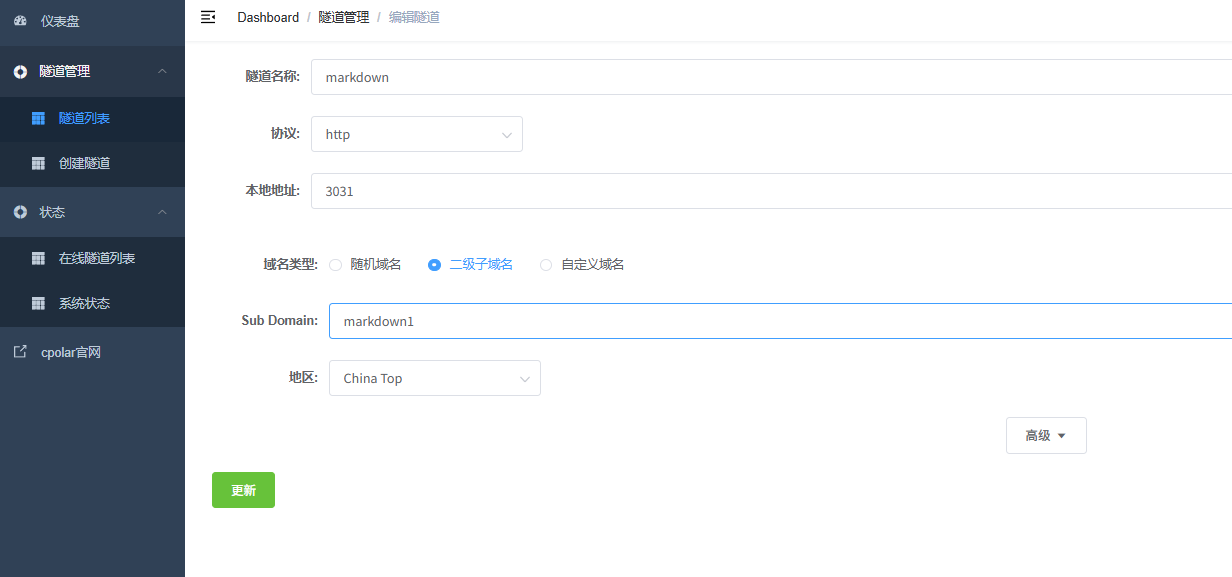Open the region dropdown showing China Top

[x=434, y=378]
